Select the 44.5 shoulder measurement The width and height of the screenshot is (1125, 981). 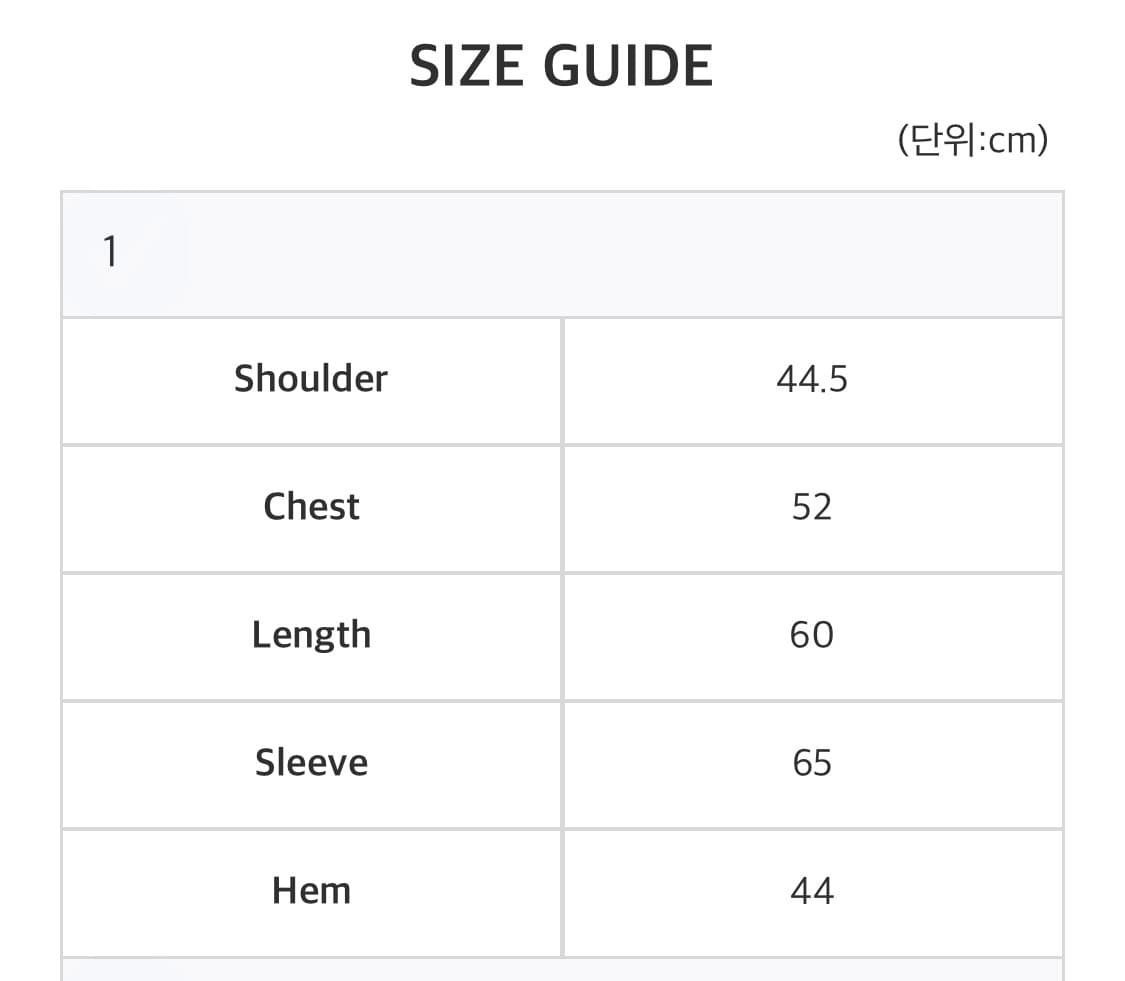[811, 380]
